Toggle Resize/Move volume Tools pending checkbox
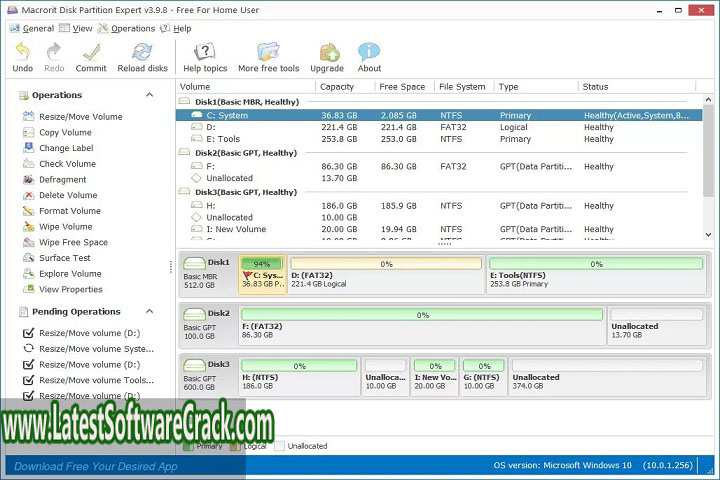This screenshot has height=480, width=720. (28, 380)
